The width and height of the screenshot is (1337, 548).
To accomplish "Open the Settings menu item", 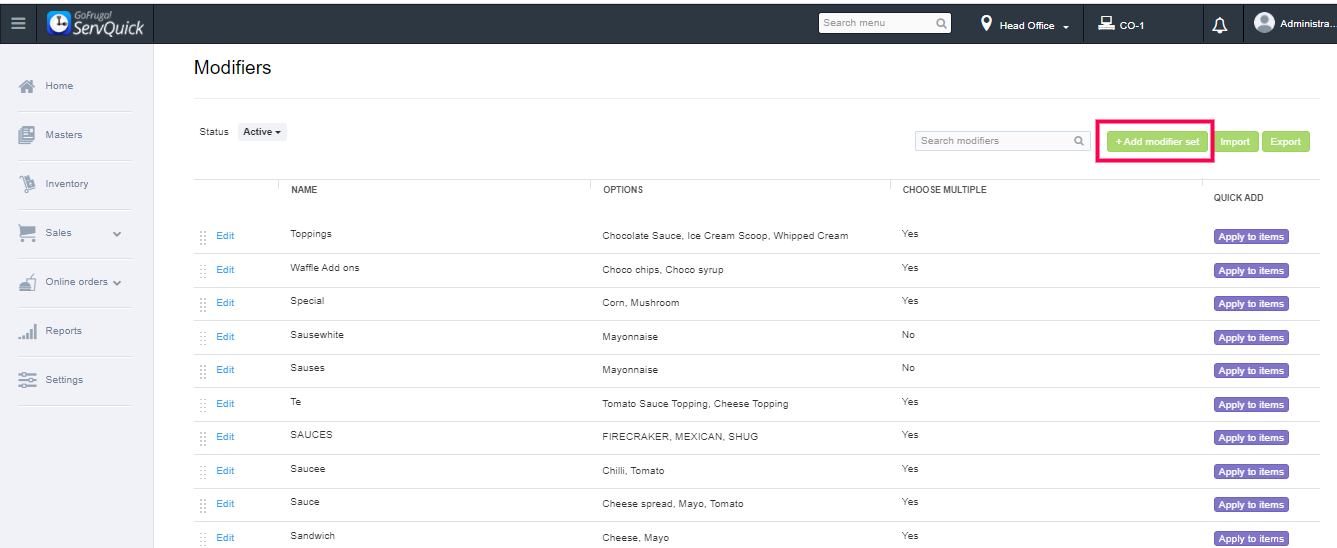I will point(64,380).
